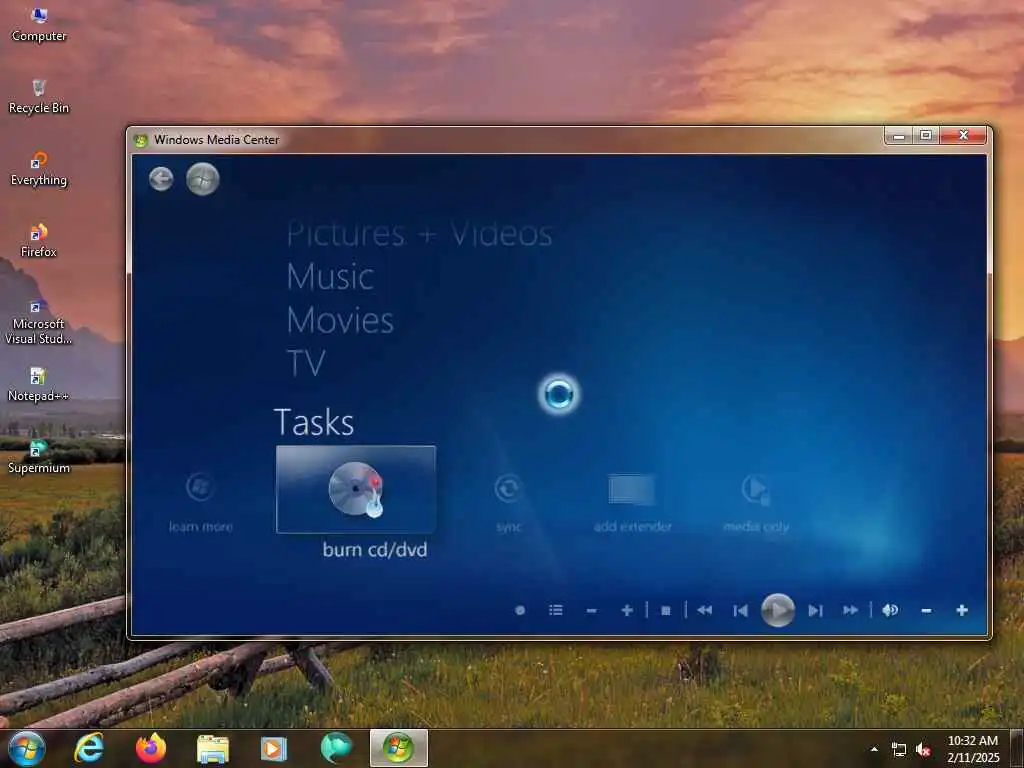The width and height of the screenshot is (1024, 768).
Task: Open the learn more task
Action: (x=200, y=502)
